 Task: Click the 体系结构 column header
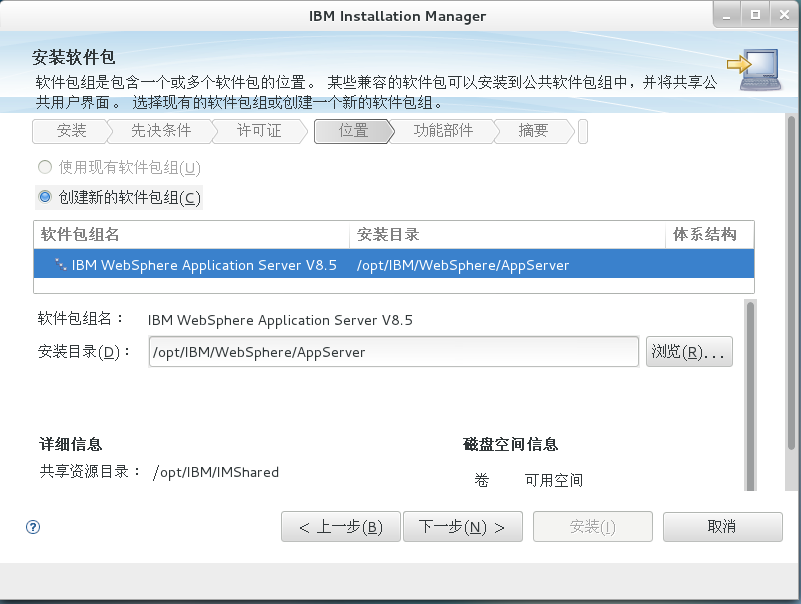coord(710,235)
